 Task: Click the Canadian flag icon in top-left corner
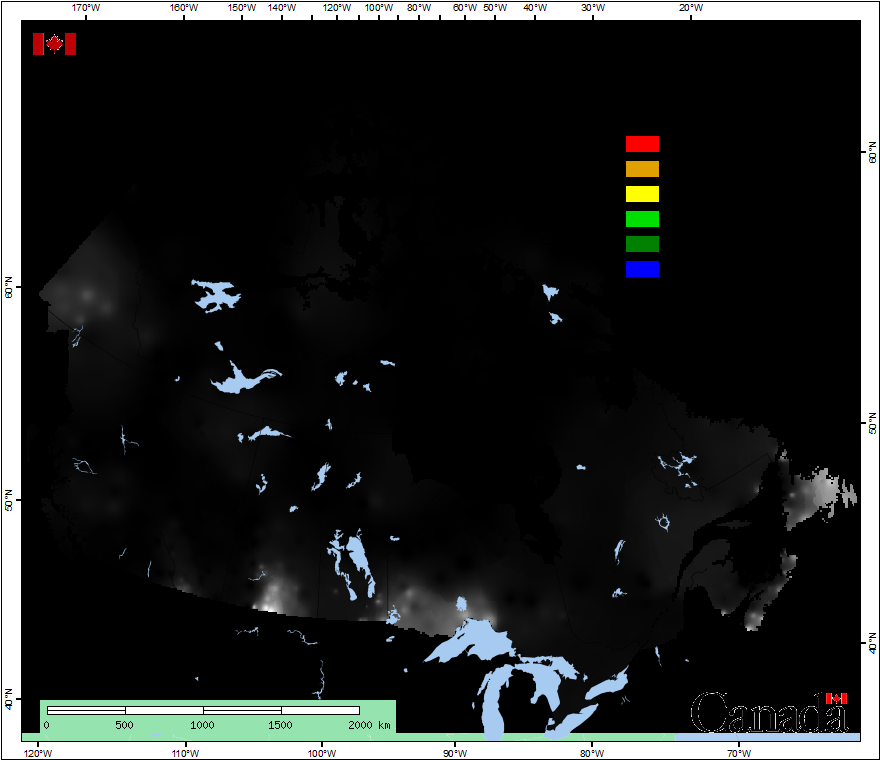[x=54, y=44]
